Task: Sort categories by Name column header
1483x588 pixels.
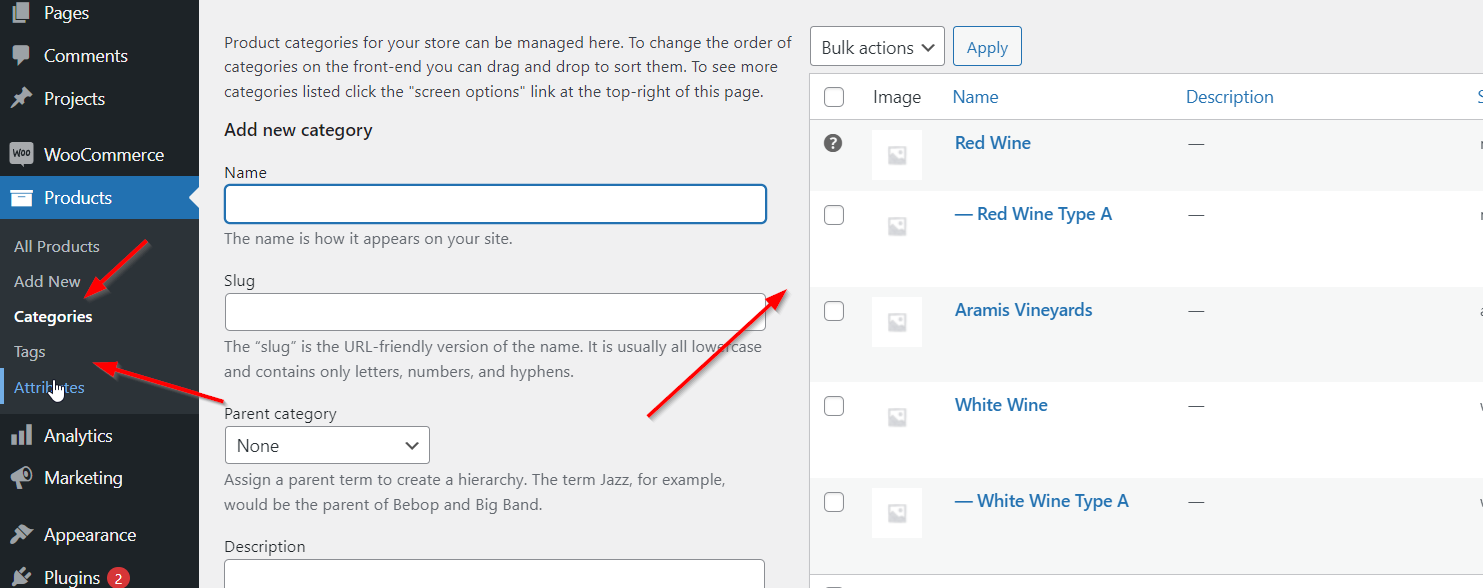Action: (975, 97)
